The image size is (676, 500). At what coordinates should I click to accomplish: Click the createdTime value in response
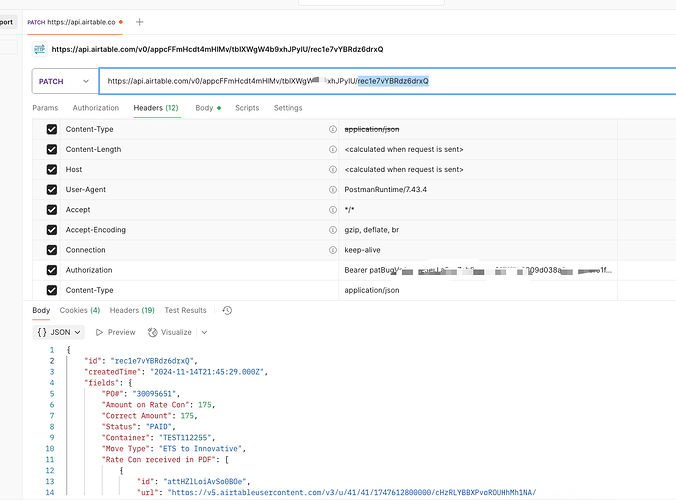click(x=207, y=372)
